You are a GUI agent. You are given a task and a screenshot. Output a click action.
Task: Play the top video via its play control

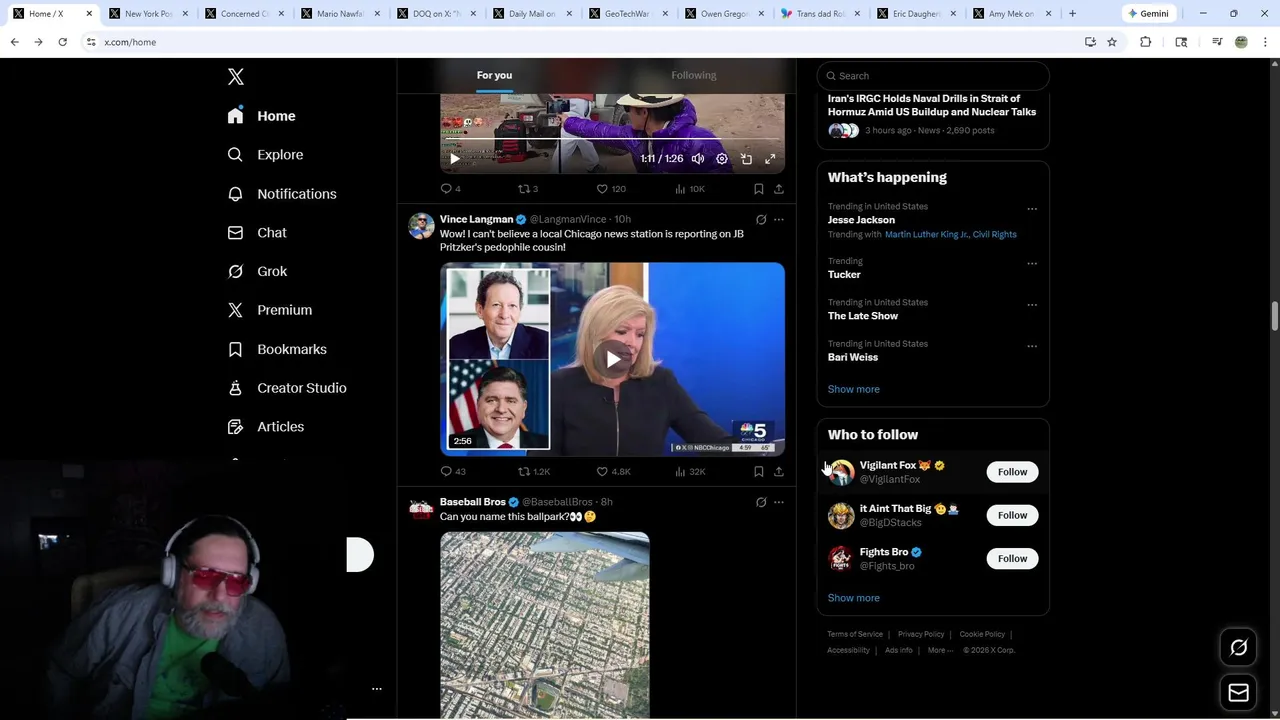[455, 159]
